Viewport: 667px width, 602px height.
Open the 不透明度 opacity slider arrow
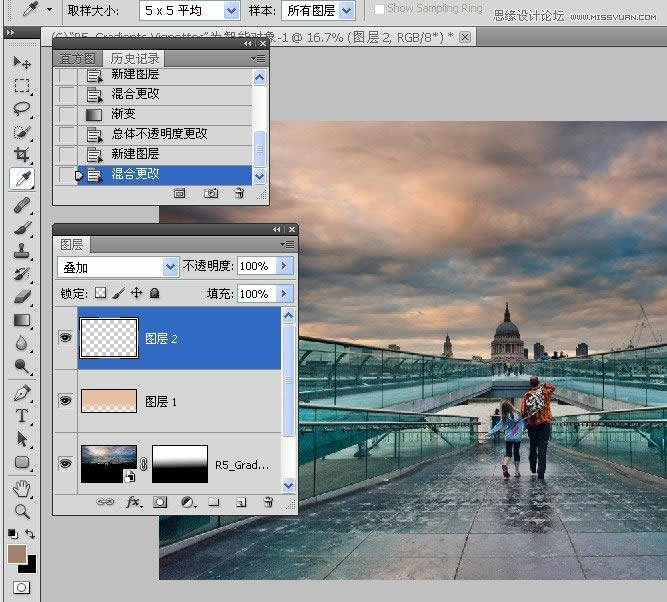284,267
